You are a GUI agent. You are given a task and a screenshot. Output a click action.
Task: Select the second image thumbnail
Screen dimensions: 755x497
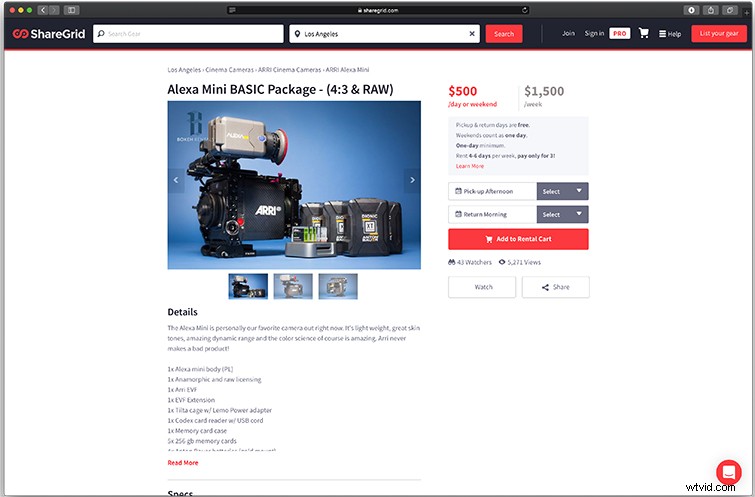[293, 286]
